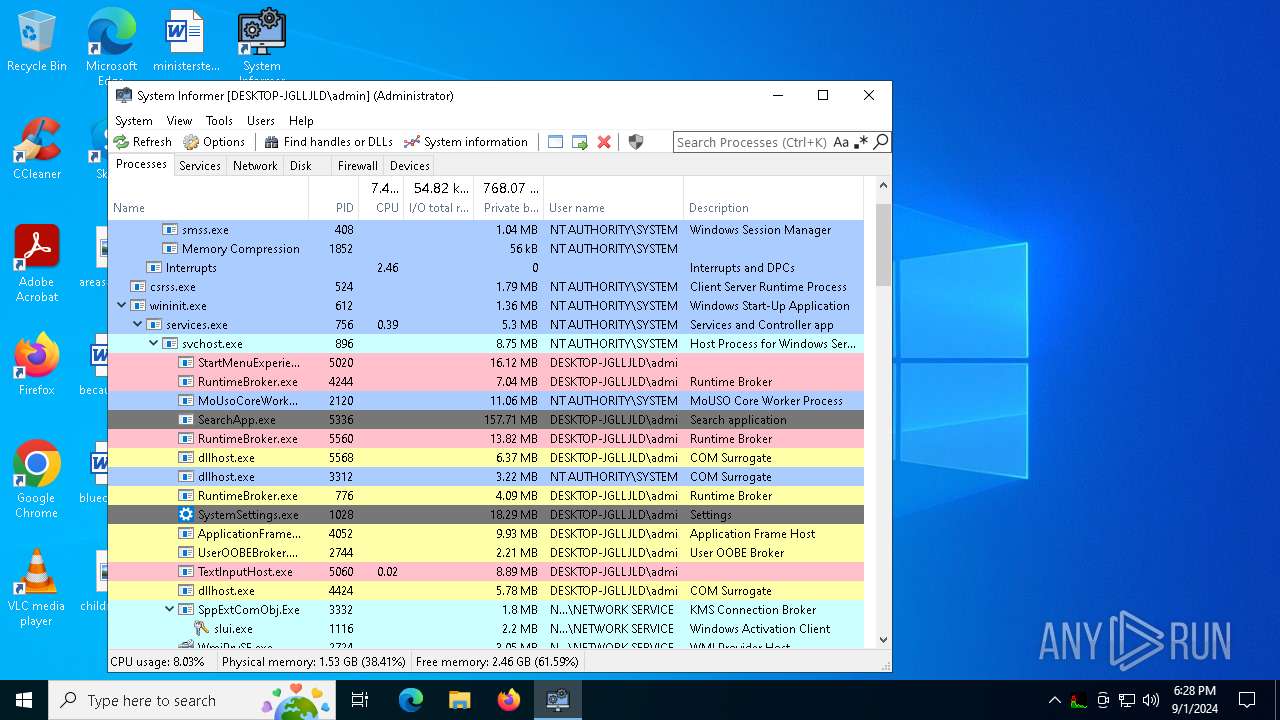This screenshot has width=1280, height=720.
Task: Click the find window toolbar icon
Action: [556, 142]
